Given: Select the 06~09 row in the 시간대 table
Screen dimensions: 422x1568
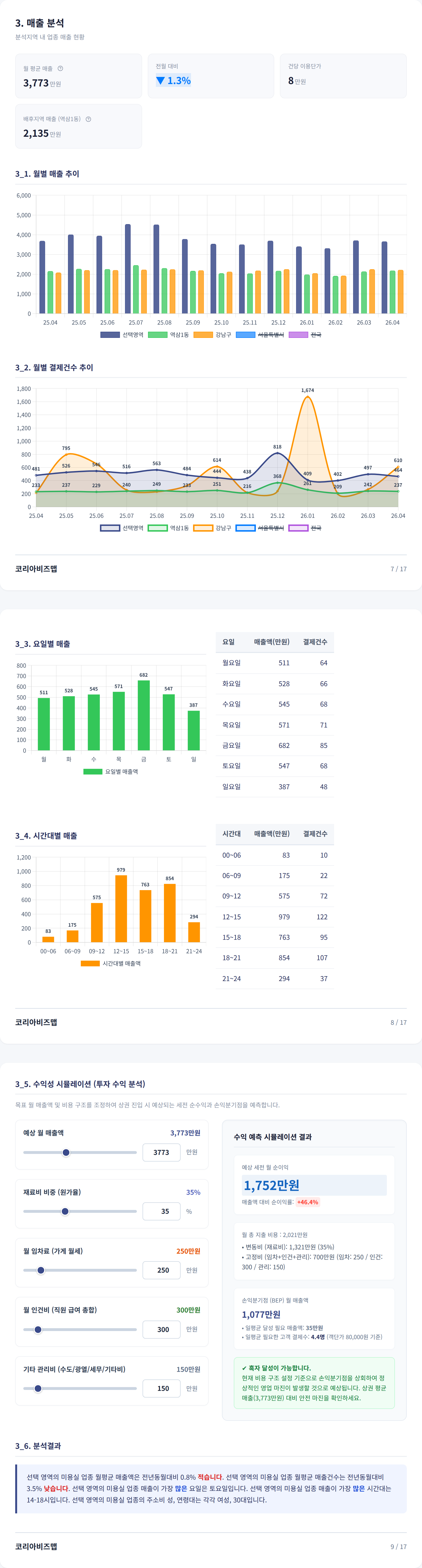Looking at the screenshot, I should click(275, 875).
